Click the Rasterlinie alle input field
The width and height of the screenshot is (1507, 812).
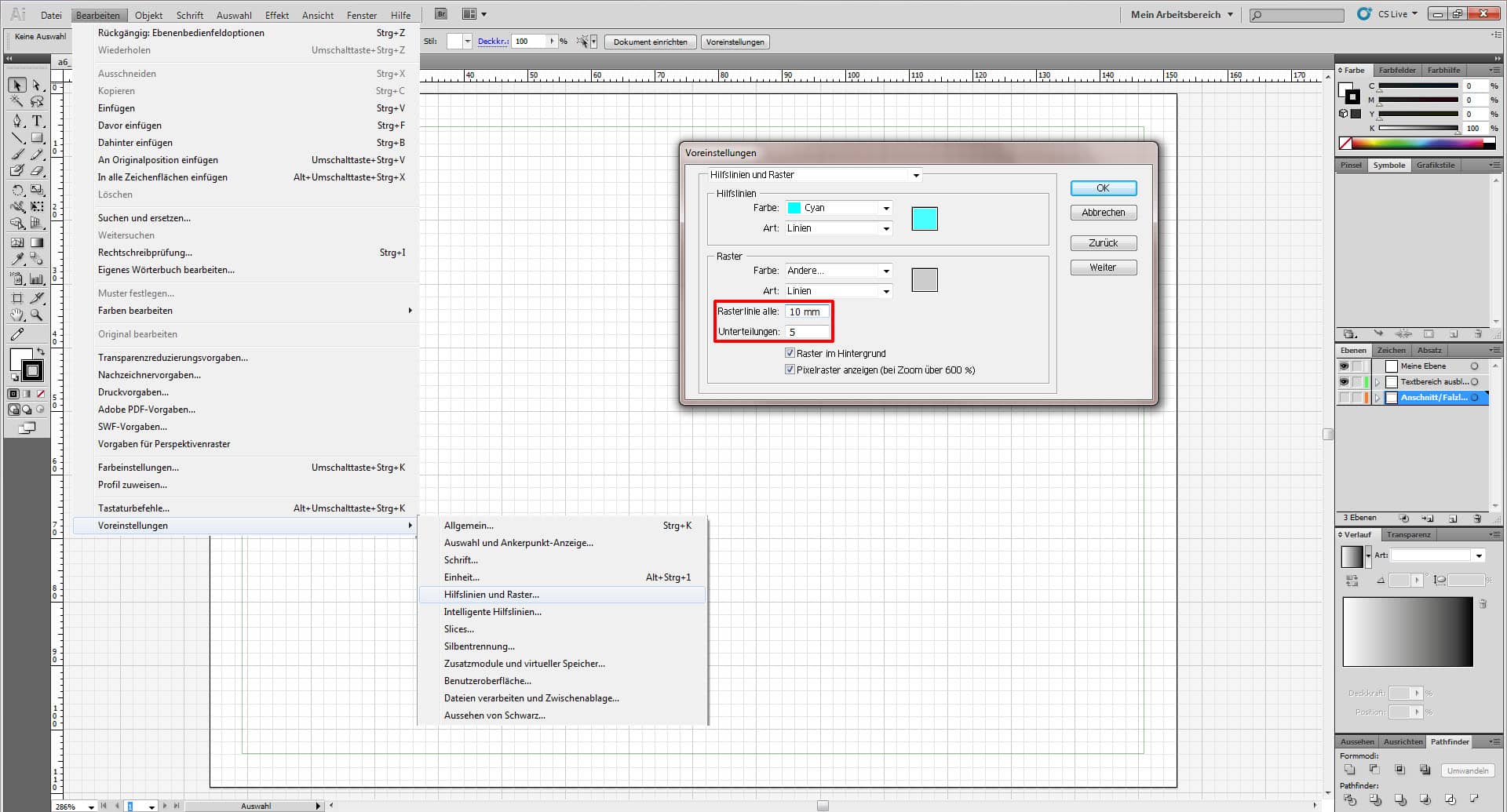pyautogui.click(x=807, y=311)
